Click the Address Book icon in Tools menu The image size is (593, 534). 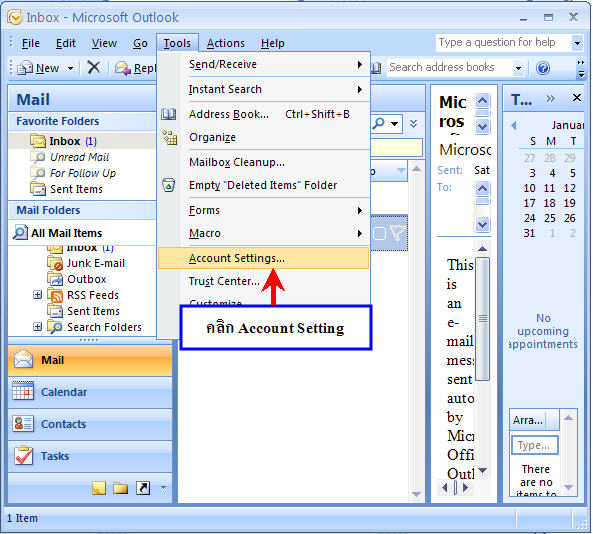[x=169, y=114]
